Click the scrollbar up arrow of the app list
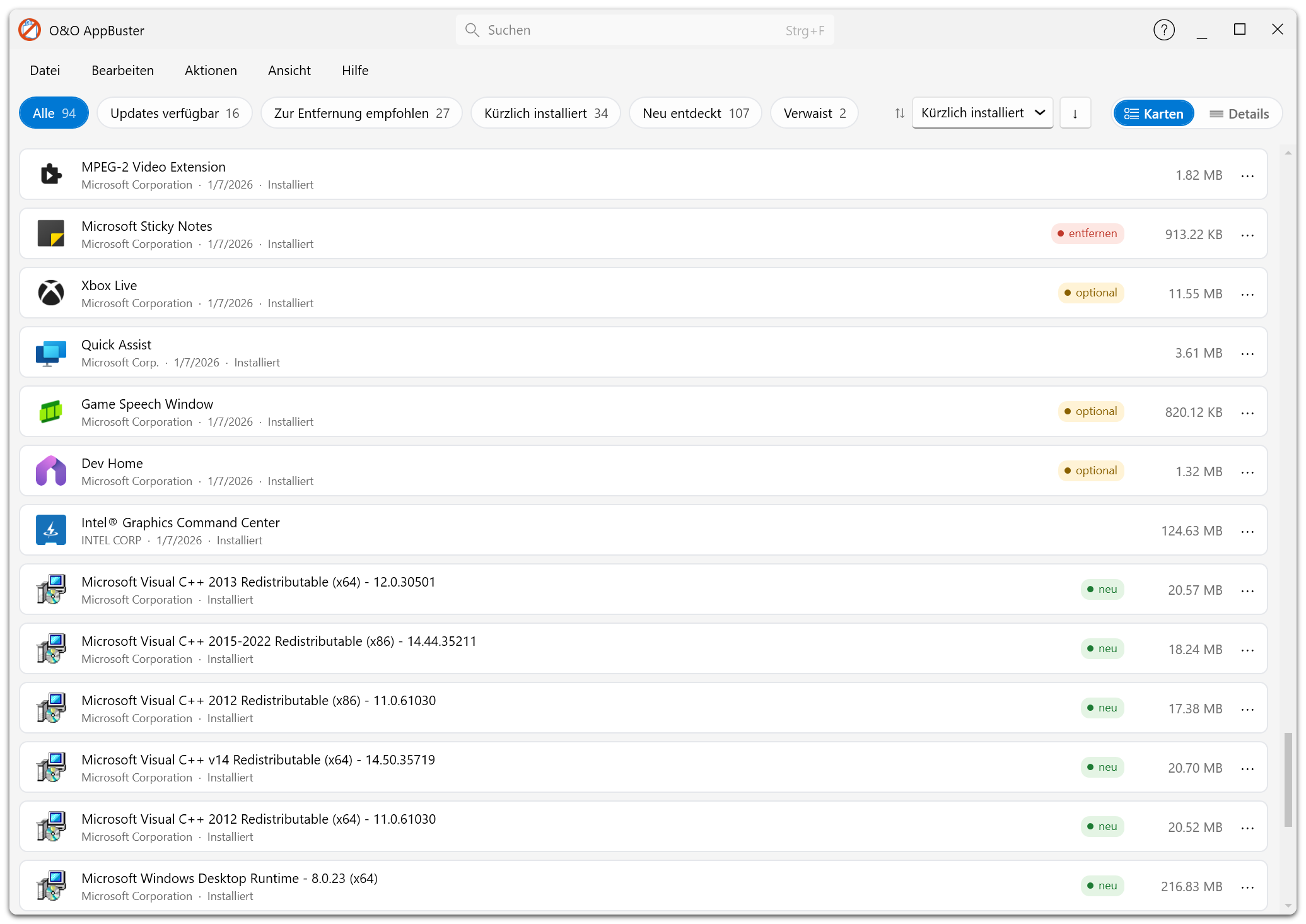This screenshot has width=1306, height=924. [1288, 153]
